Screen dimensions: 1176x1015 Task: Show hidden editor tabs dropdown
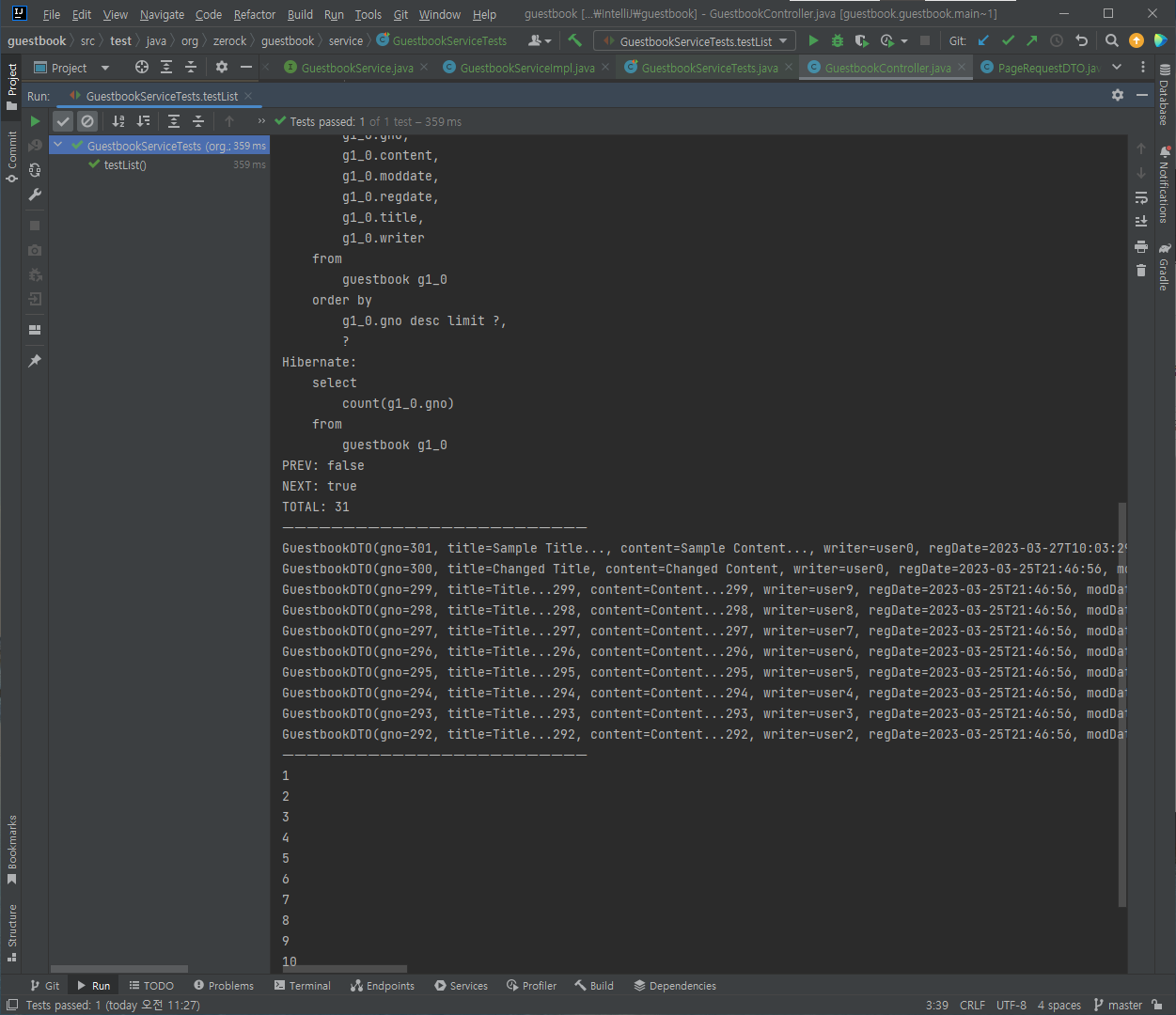tap(1117, 68)
